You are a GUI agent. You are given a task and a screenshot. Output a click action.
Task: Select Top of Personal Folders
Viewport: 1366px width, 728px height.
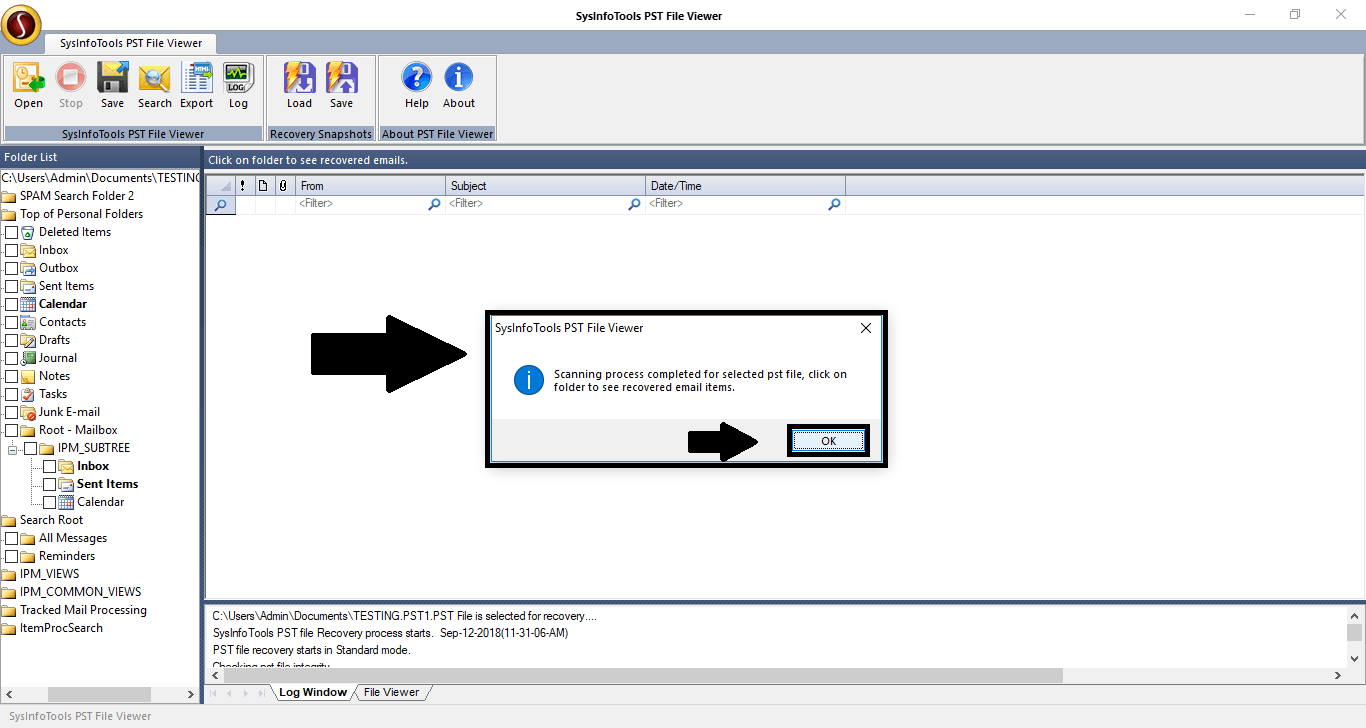81,214
